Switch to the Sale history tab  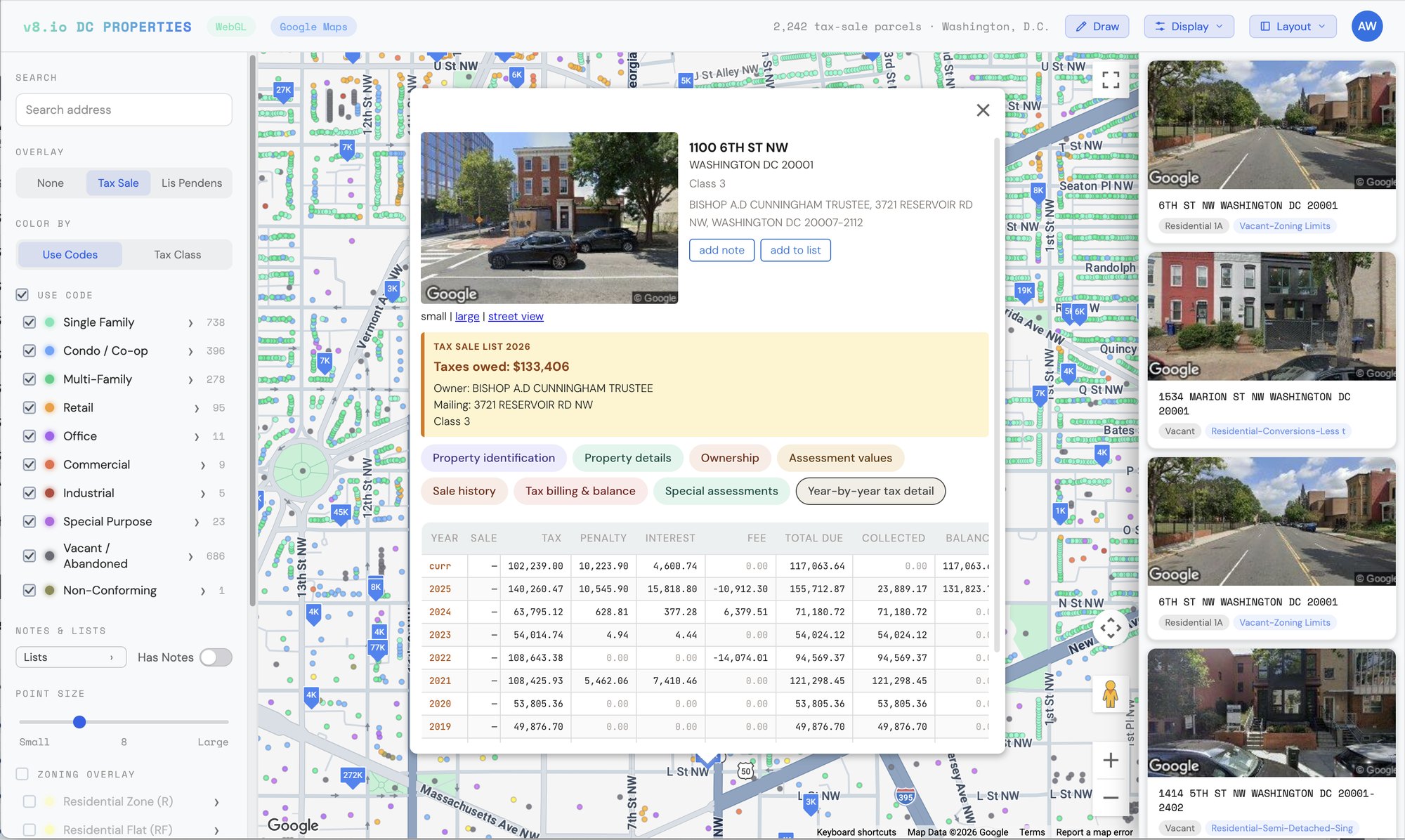tap(464, 491)
